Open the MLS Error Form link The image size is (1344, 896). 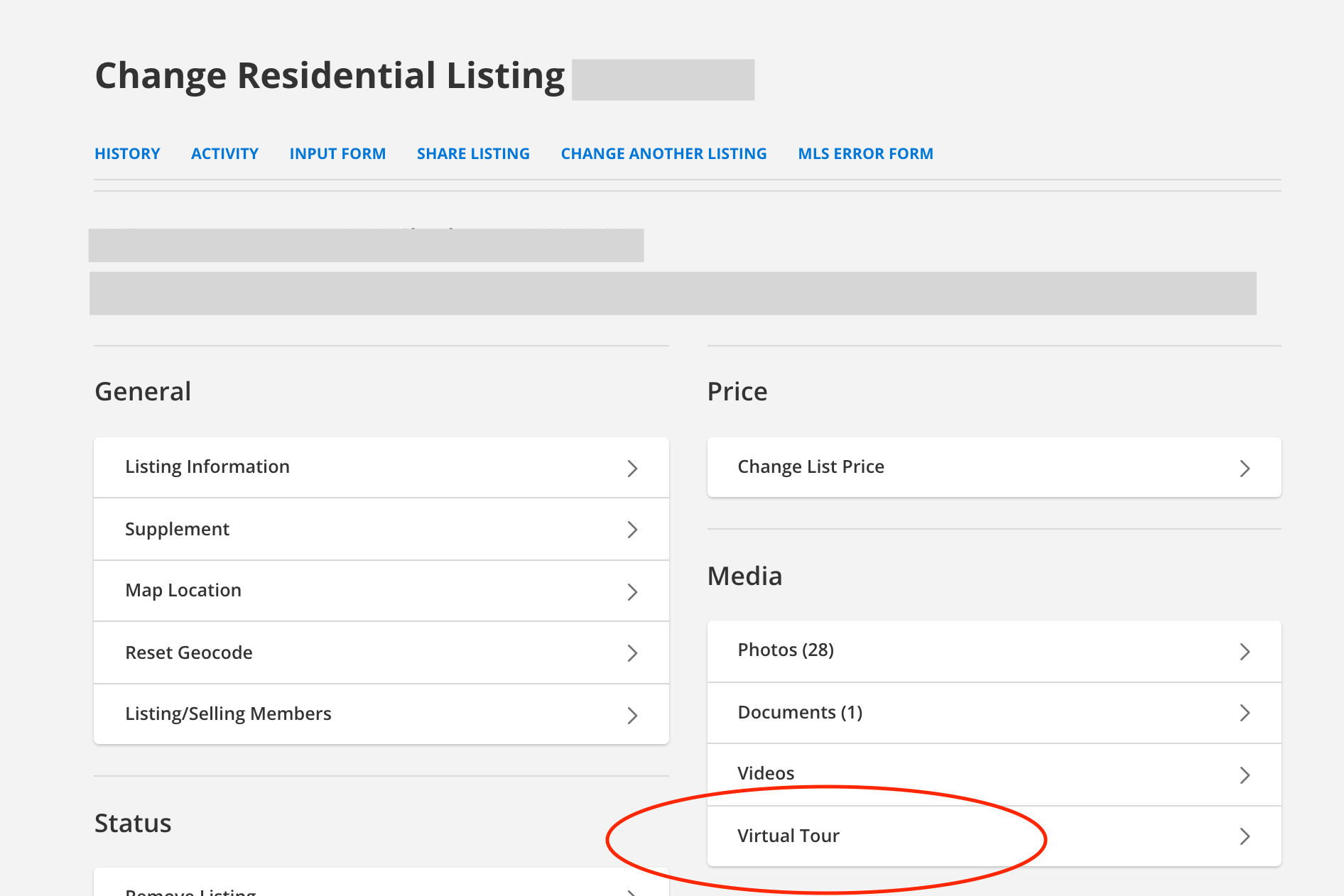point(865,153)
